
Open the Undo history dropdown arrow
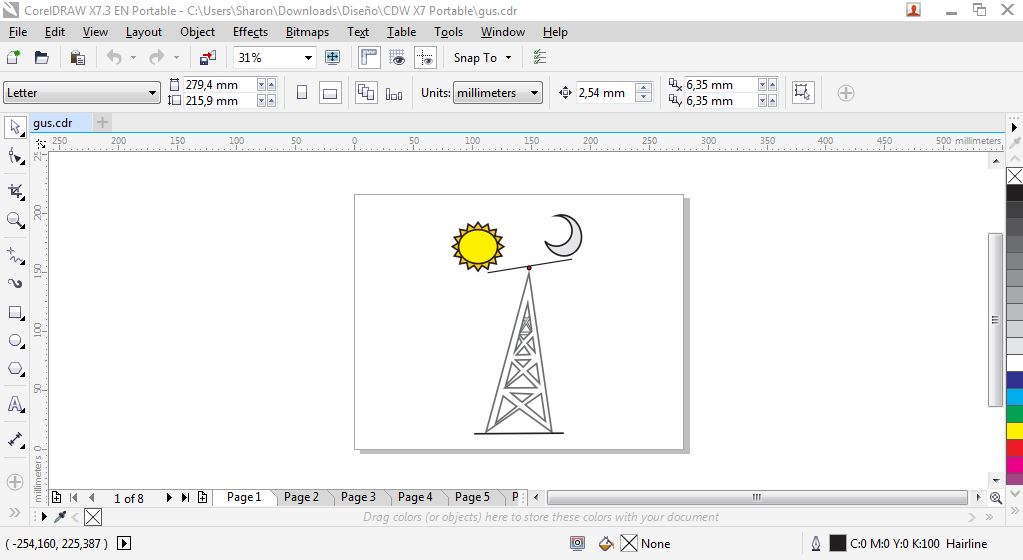click(133, 57)
